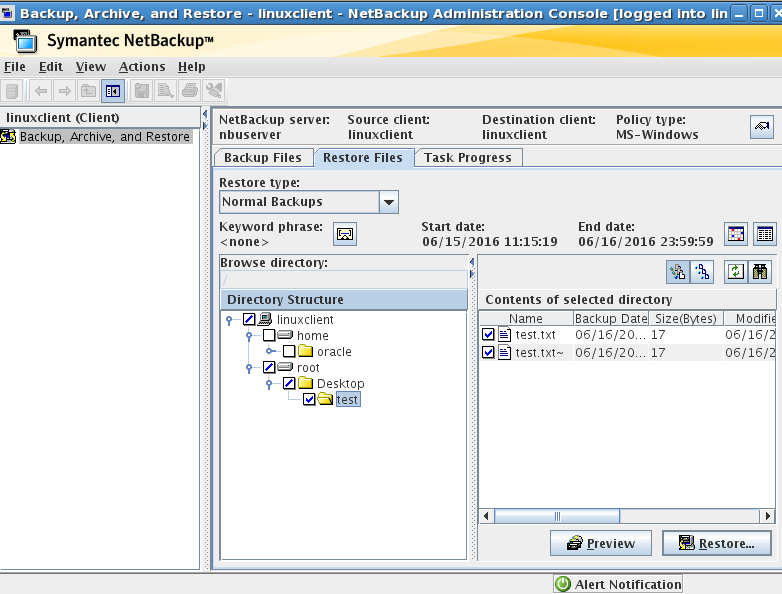Open the backup history table icon

[765, 234]
